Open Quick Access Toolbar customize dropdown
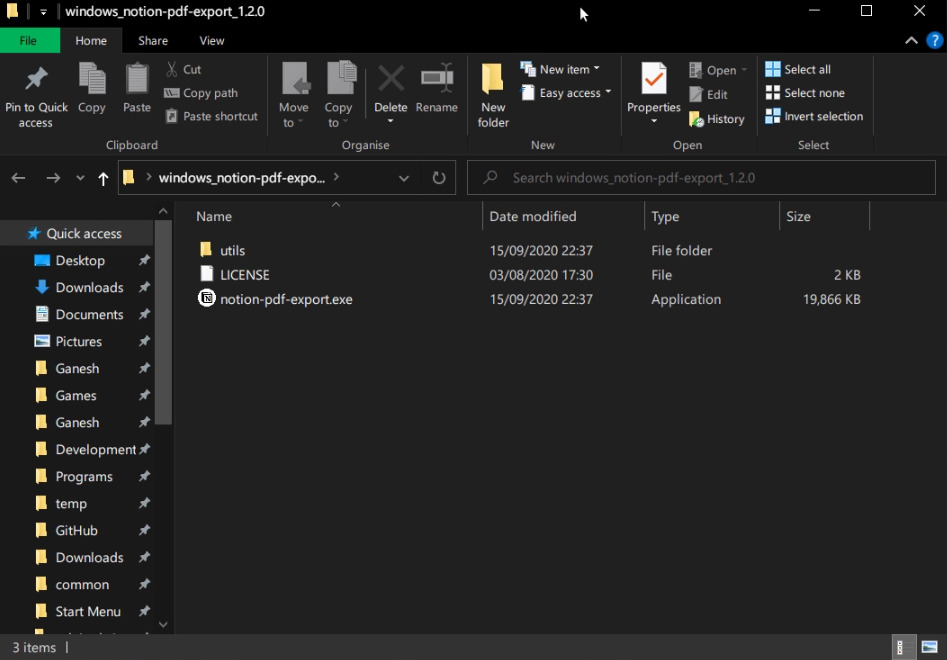 [43, 11]
